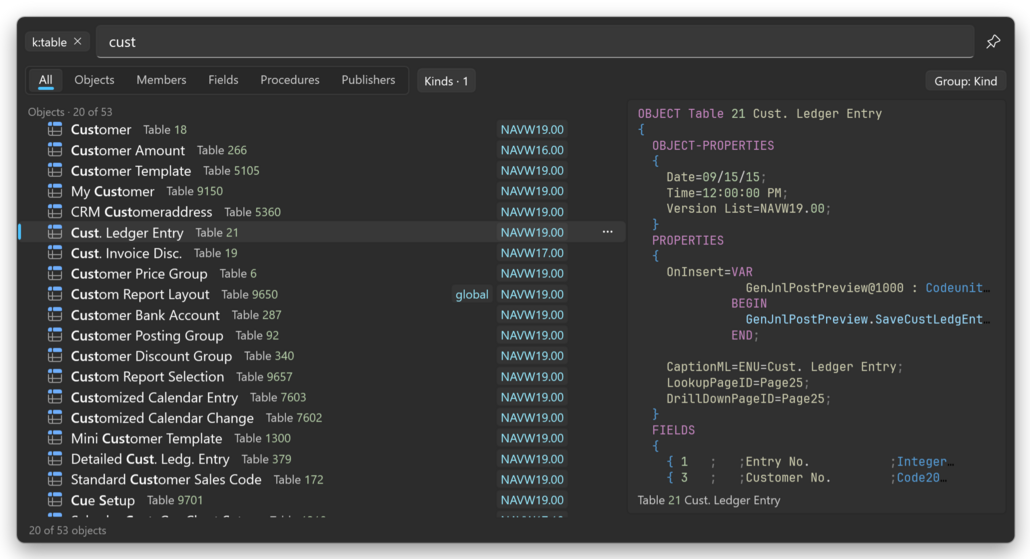Screen dimensions: 1030x559
Task: Select the Custom Report Selection result
Action: [322, 376]
